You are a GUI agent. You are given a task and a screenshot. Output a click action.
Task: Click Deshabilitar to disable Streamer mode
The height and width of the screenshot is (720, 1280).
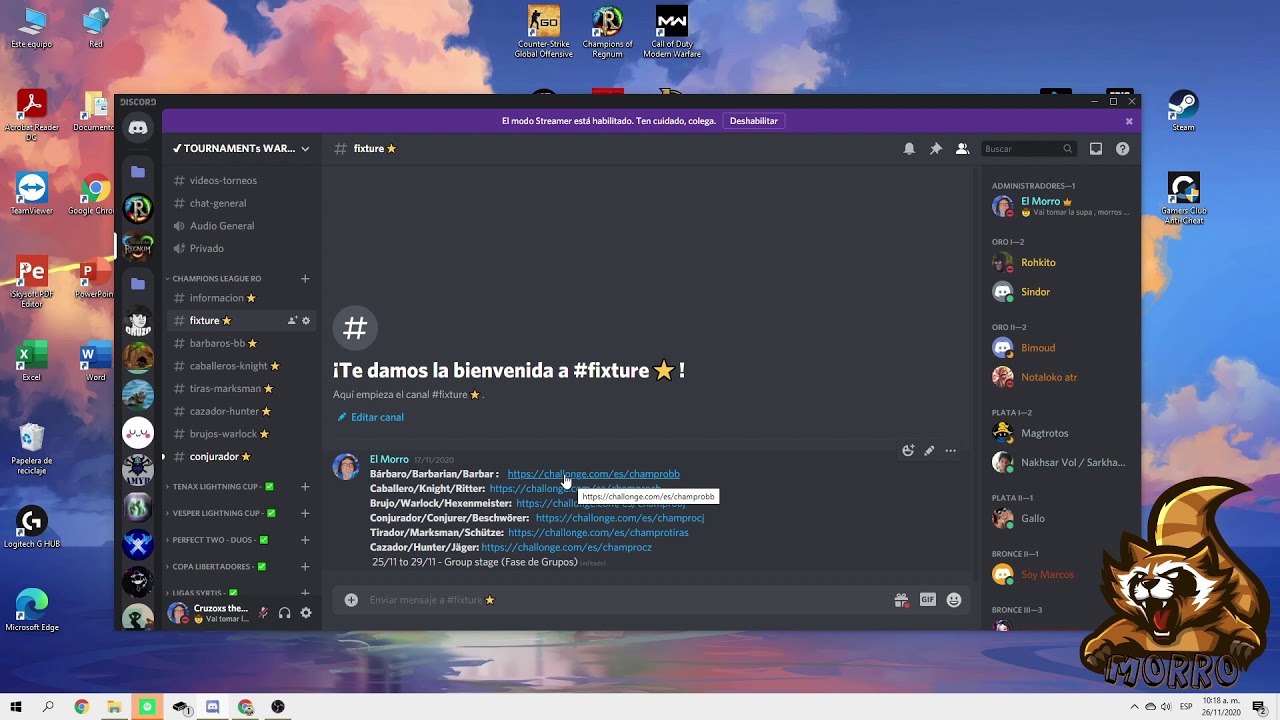click(753, 121)
